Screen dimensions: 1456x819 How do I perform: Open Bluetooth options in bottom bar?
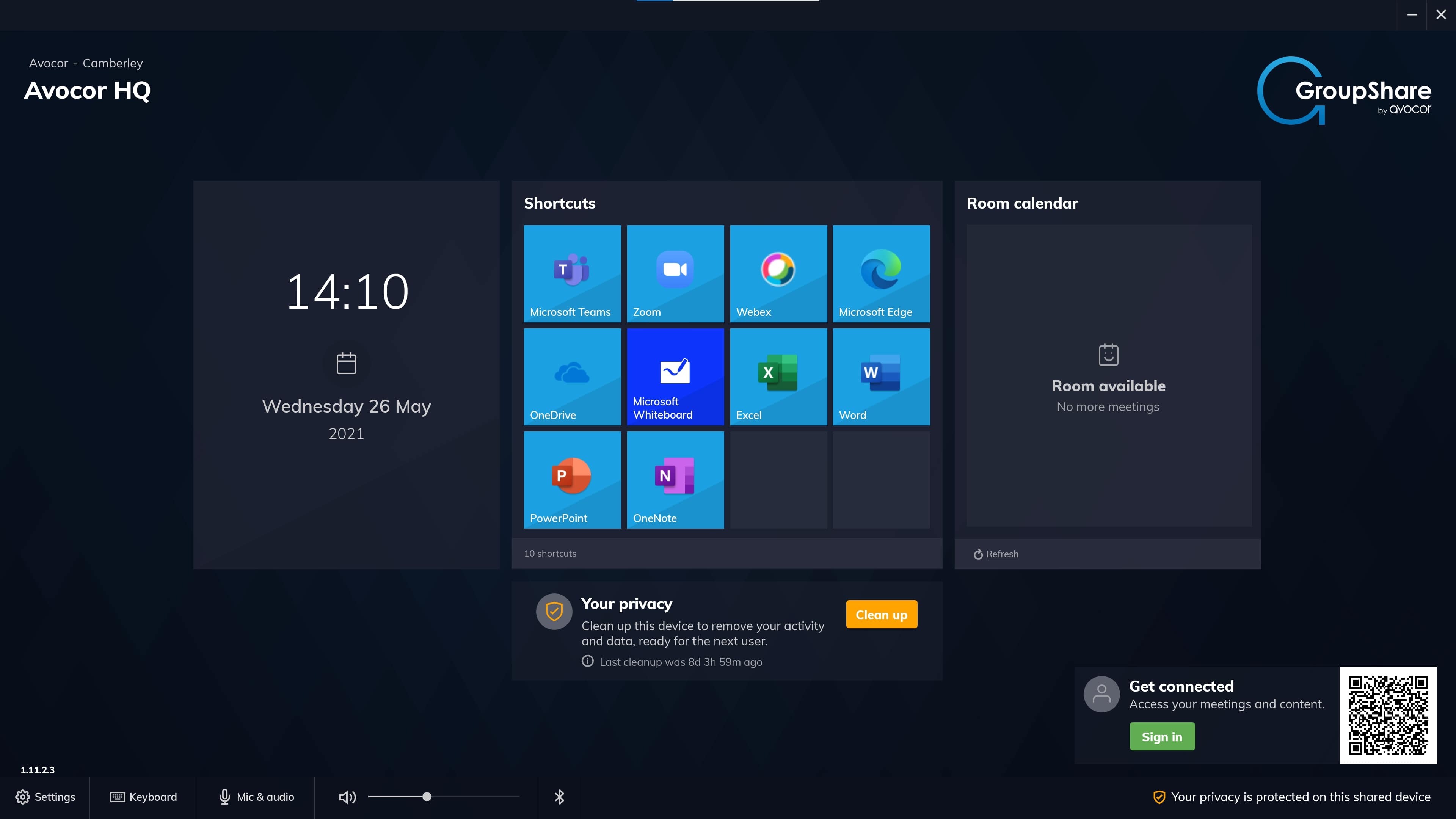(559, 797)
